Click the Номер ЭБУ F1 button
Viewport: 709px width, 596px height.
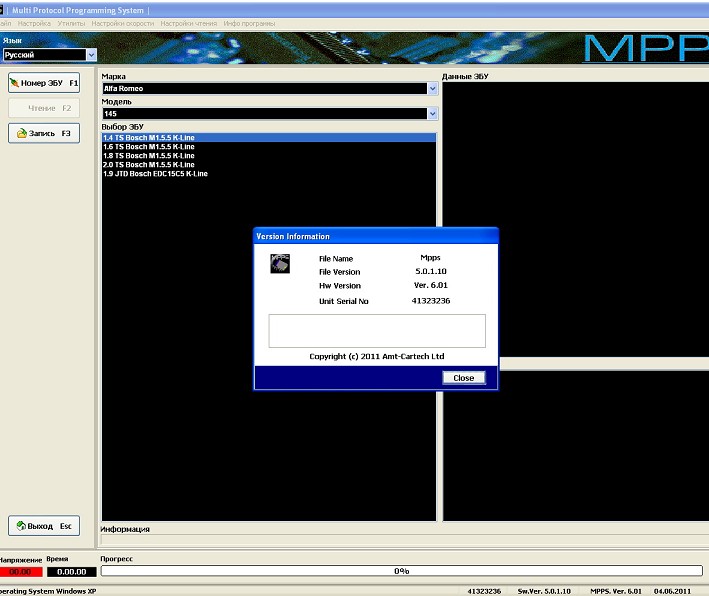pos(44,82)
